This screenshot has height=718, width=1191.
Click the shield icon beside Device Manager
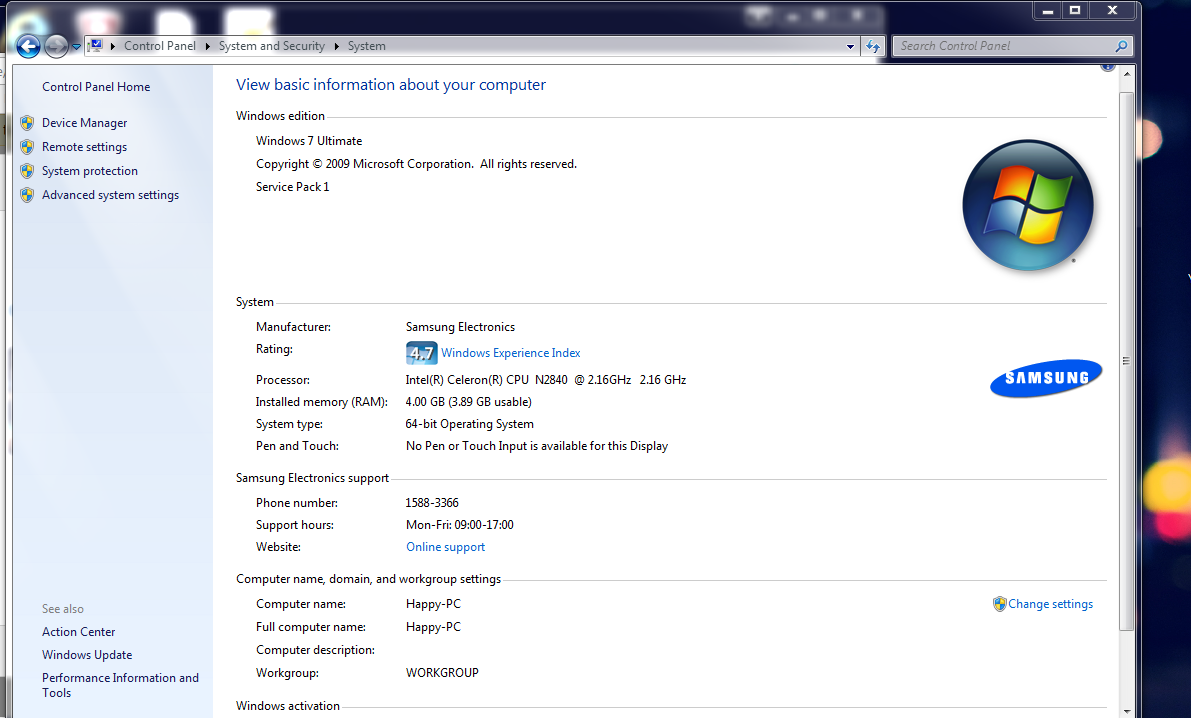pyautogui.click(x=27, y=122)
